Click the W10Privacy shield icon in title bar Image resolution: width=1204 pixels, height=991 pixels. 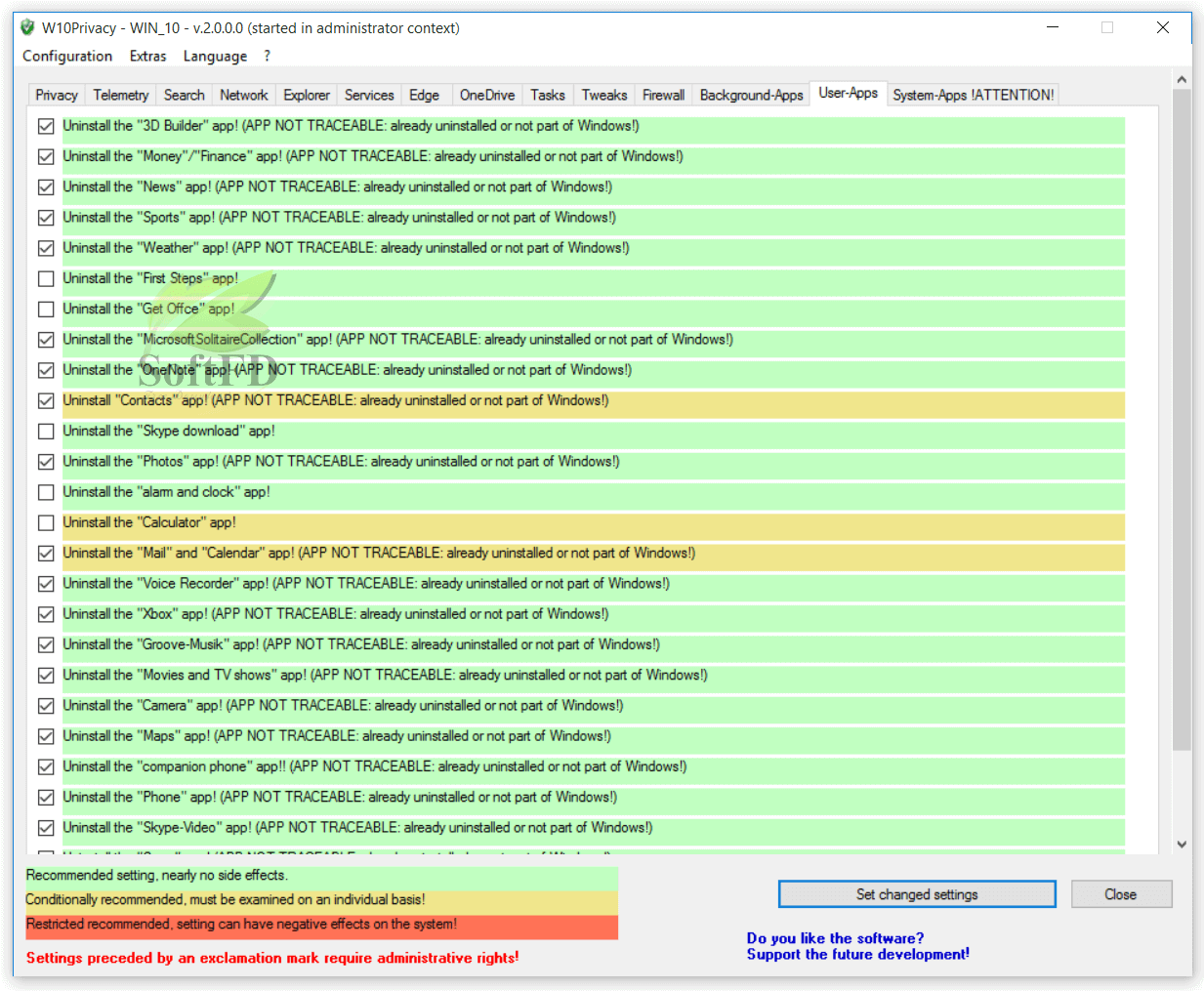(x=27, y=27)
